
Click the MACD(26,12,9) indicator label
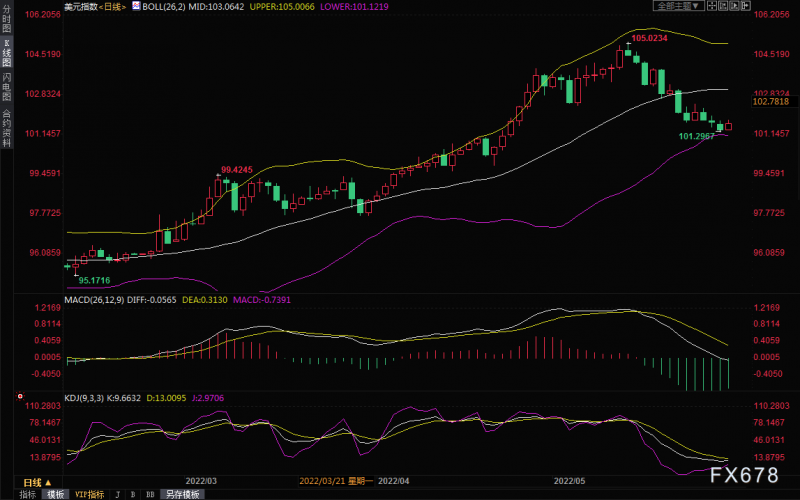(94, 299)
